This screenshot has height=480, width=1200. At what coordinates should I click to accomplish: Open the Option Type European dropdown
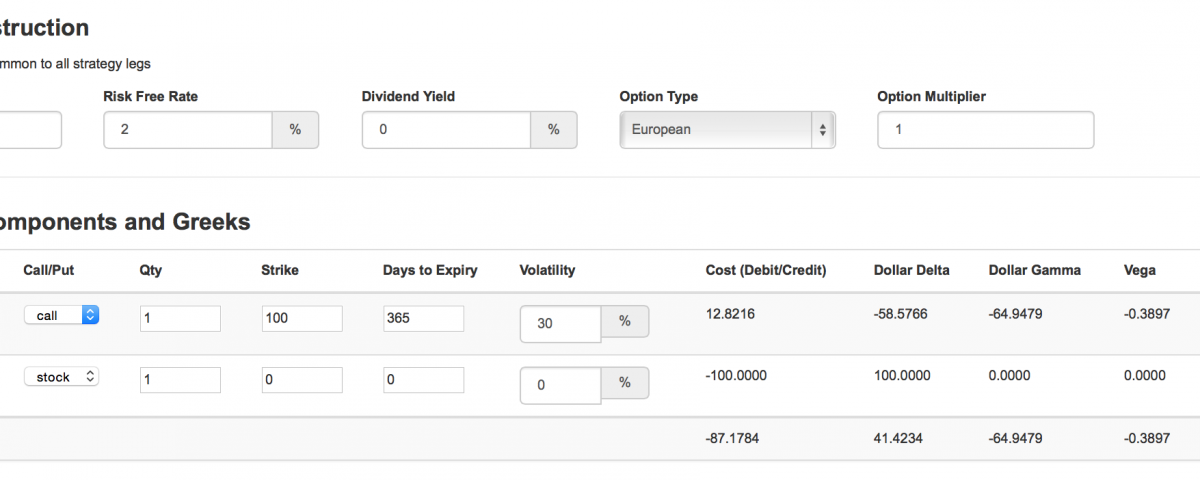[x=727, y=130]
